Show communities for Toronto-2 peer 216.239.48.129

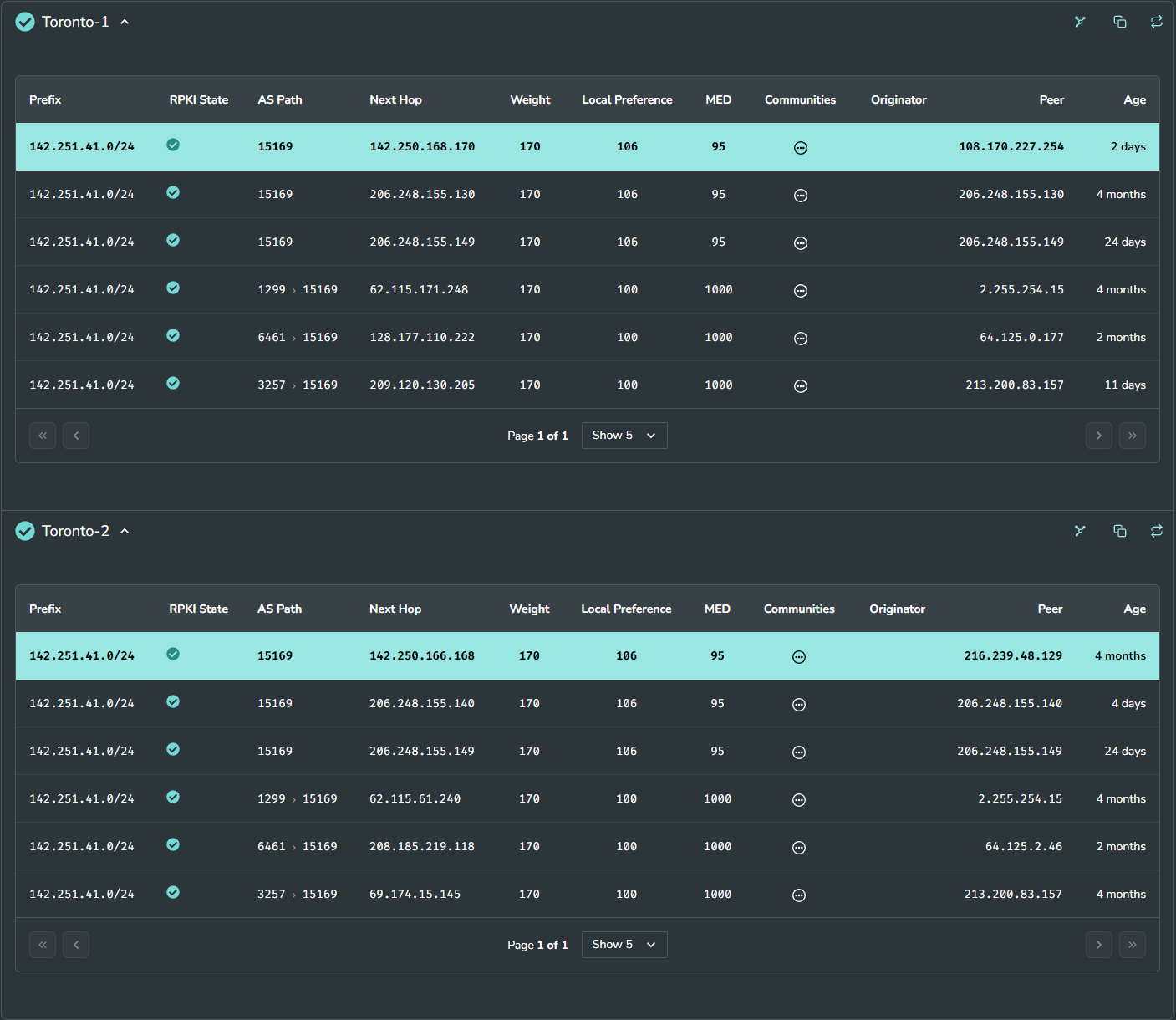(x=799, y=657)
